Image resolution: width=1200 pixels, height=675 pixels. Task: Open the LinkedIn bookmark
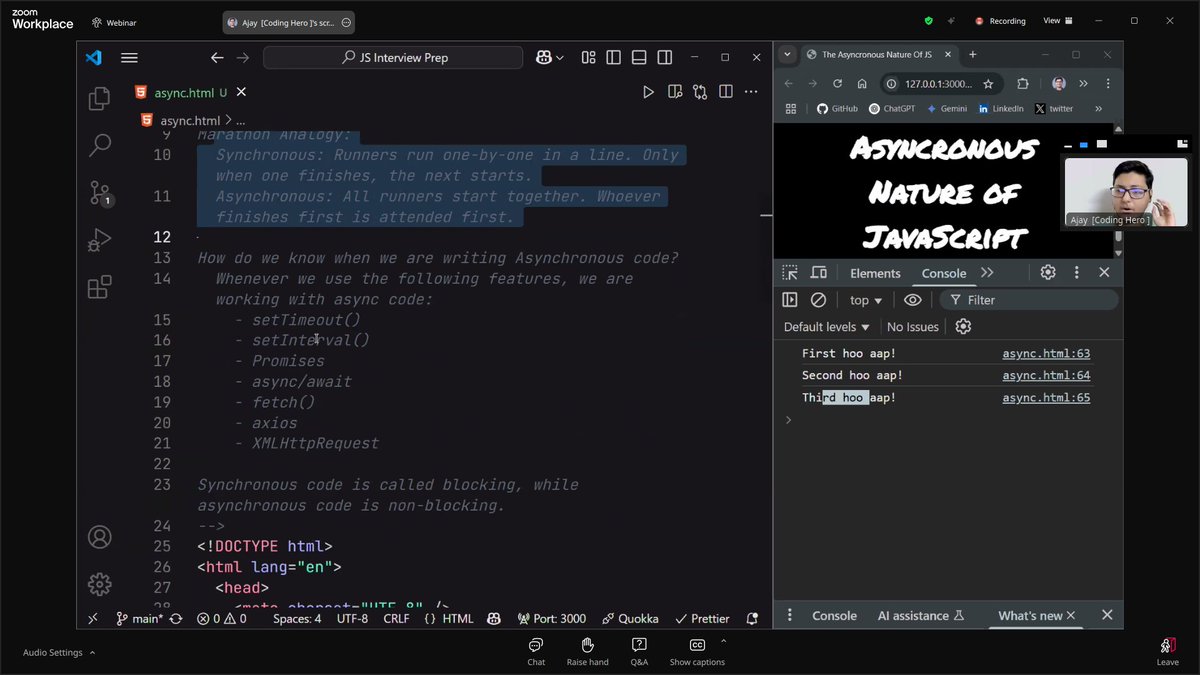click(x=1001, y=108)
